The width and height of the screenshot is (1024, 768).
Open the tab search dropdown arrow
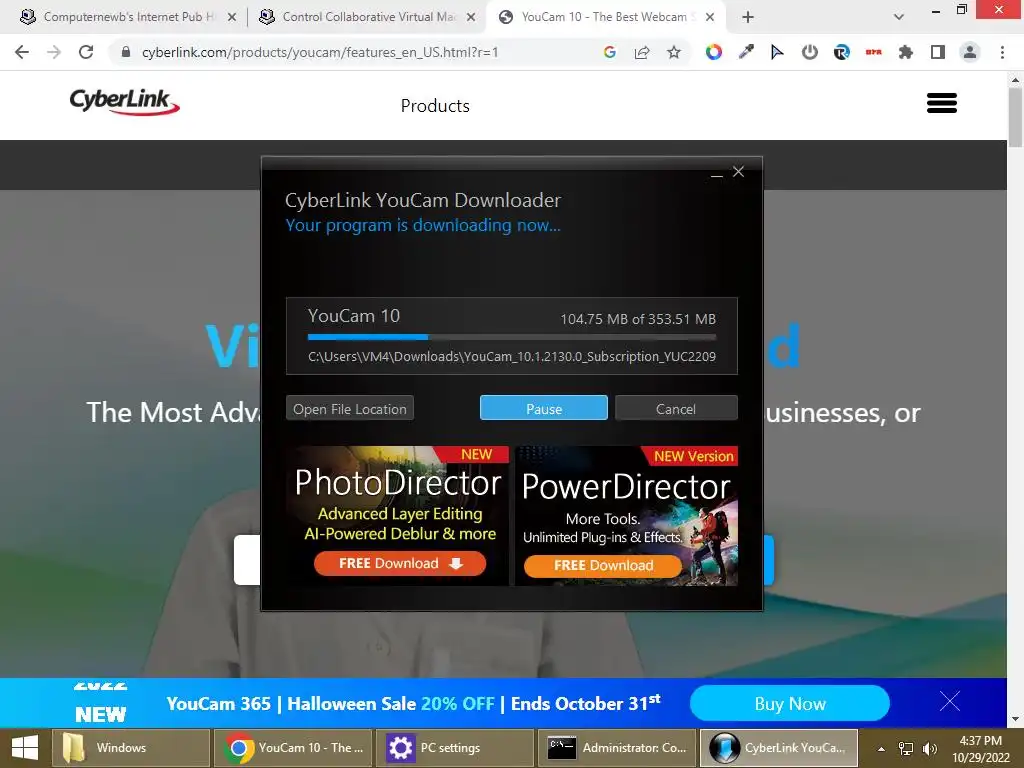pyautogui.click(x=899, y=17)
